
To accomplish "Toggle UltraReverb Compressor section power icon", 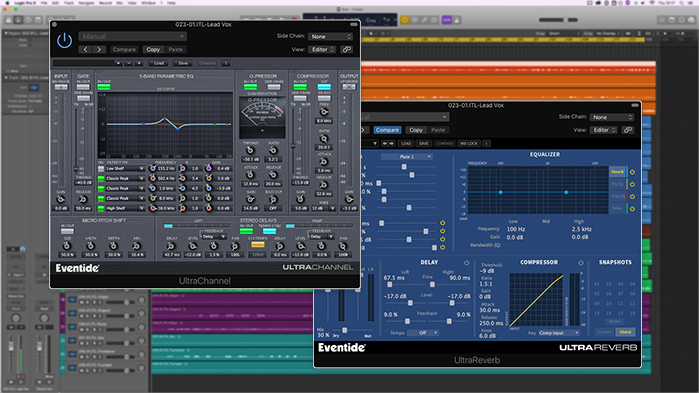I will [581, 263].
